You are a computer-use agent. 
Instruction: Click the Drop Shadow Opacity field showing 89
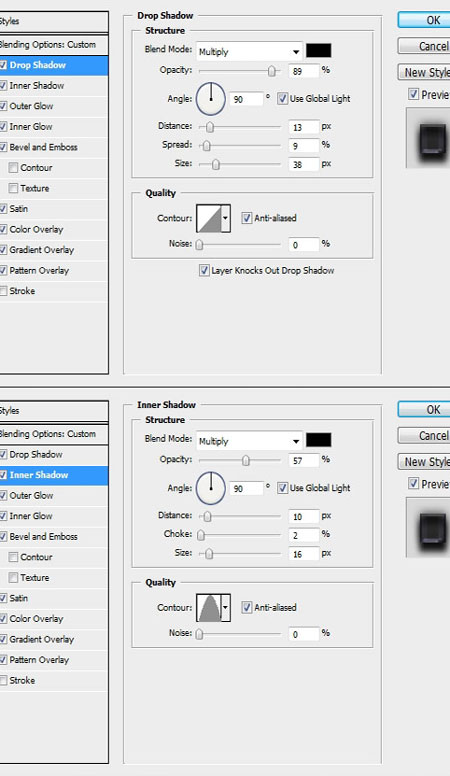(x=303, y=71)
